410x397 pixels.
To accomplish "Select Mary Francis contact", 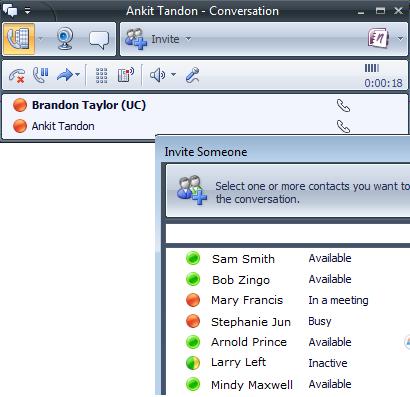I will click(x=247, y=300).
